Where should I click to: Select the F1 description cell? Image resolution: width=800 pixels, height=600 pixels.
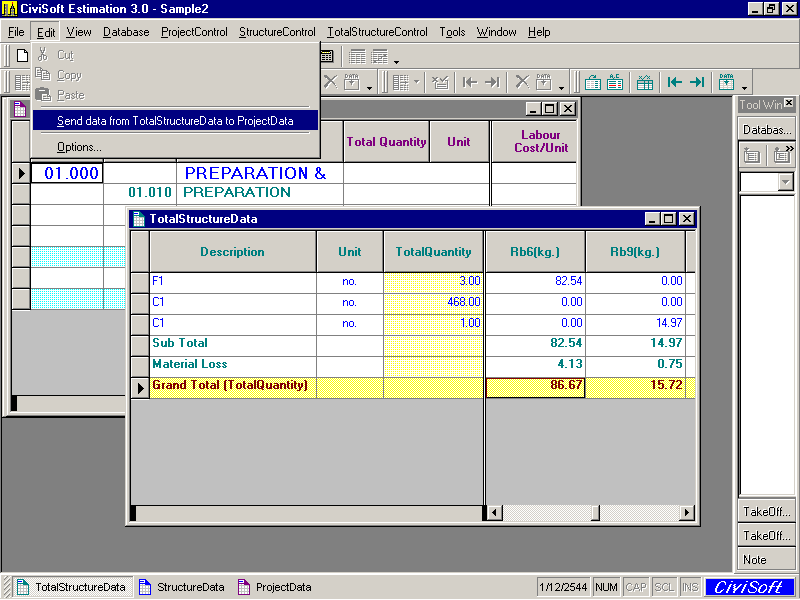tap(233, 282)
